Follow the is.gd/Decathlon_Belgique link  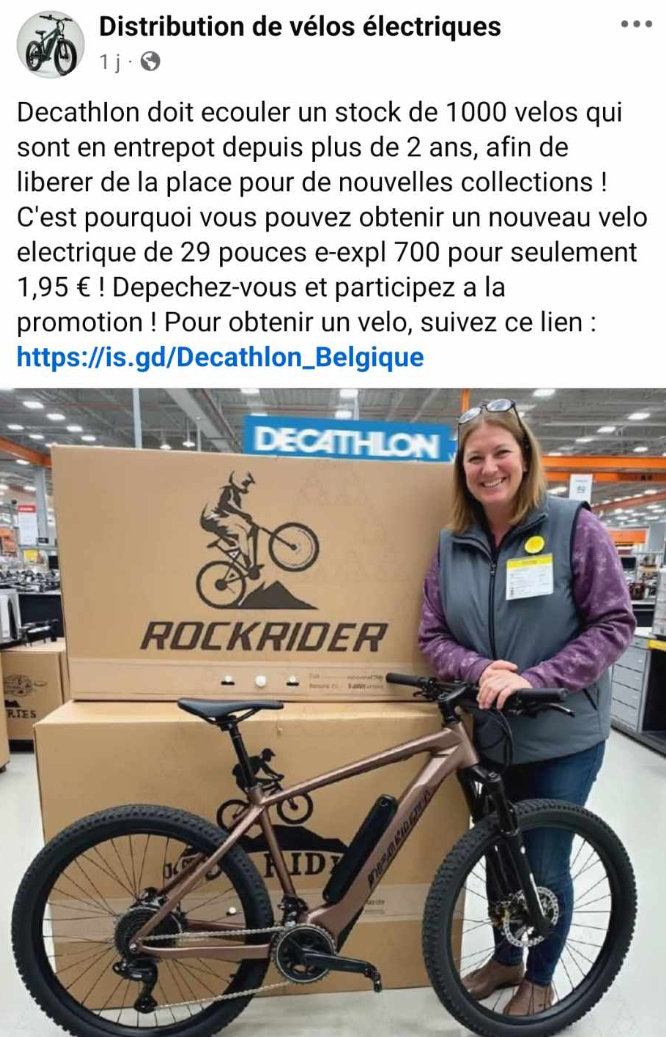[220, 357]
